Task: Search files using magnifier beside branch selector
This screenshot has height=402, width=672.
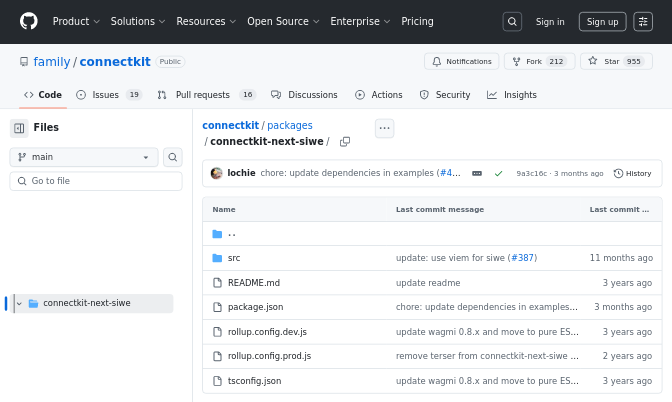Action: click(173, 157)
